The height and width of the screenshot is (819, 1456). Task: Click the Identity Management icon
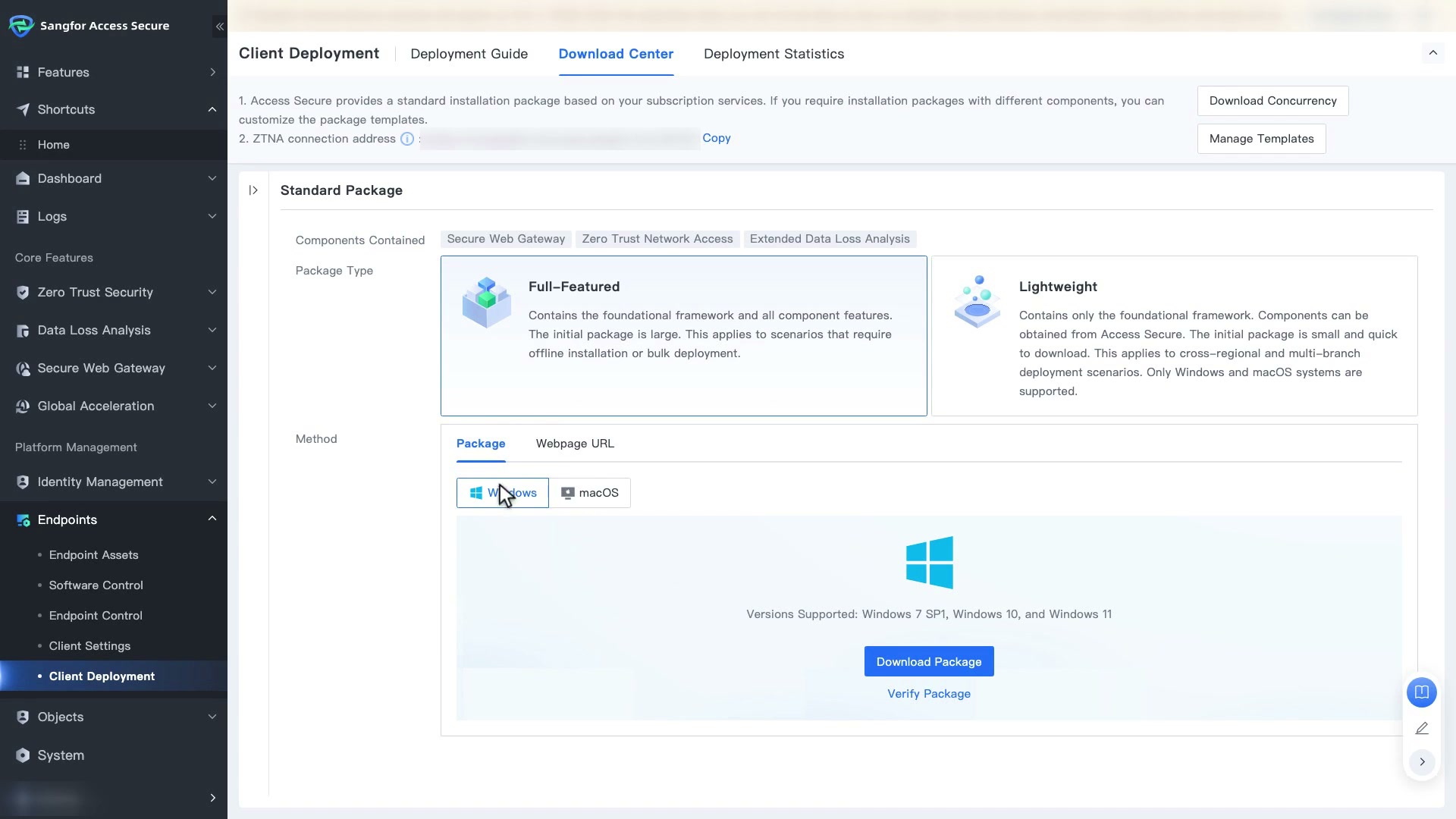pos(23,482)
